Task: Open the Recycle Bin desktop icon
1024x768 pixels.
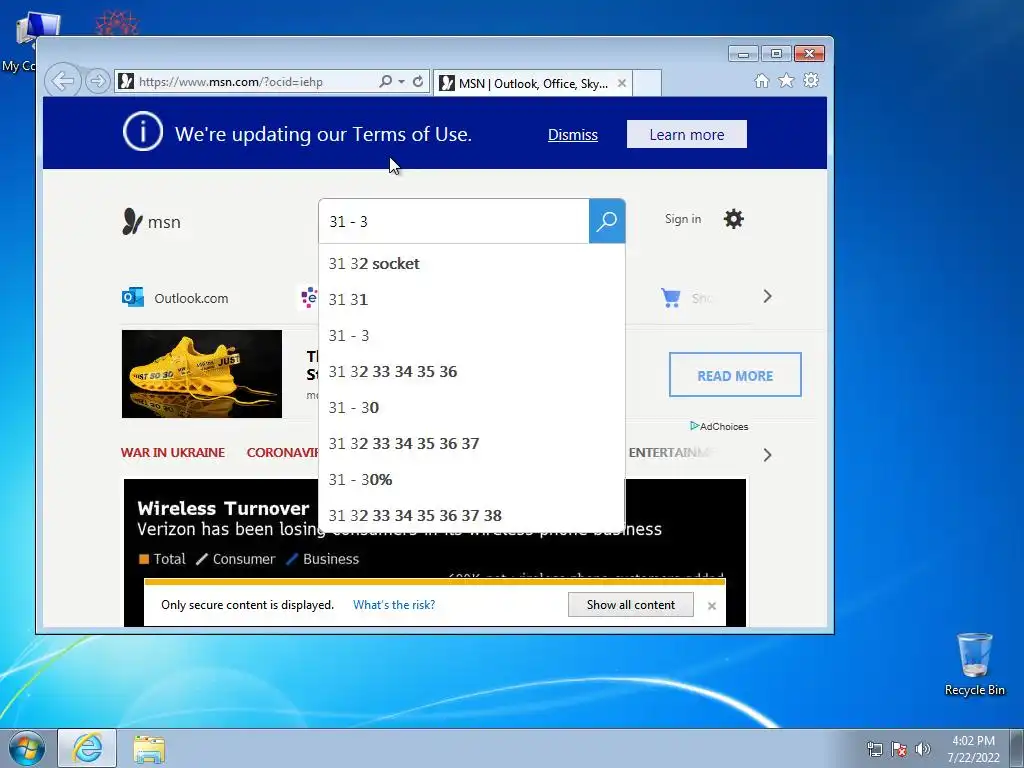Action: (x=974, y=664)
